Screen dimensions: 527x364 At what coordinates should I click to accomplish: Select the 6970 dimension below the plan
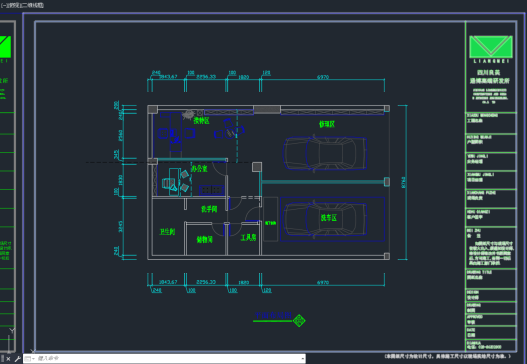tap(323, 282)
